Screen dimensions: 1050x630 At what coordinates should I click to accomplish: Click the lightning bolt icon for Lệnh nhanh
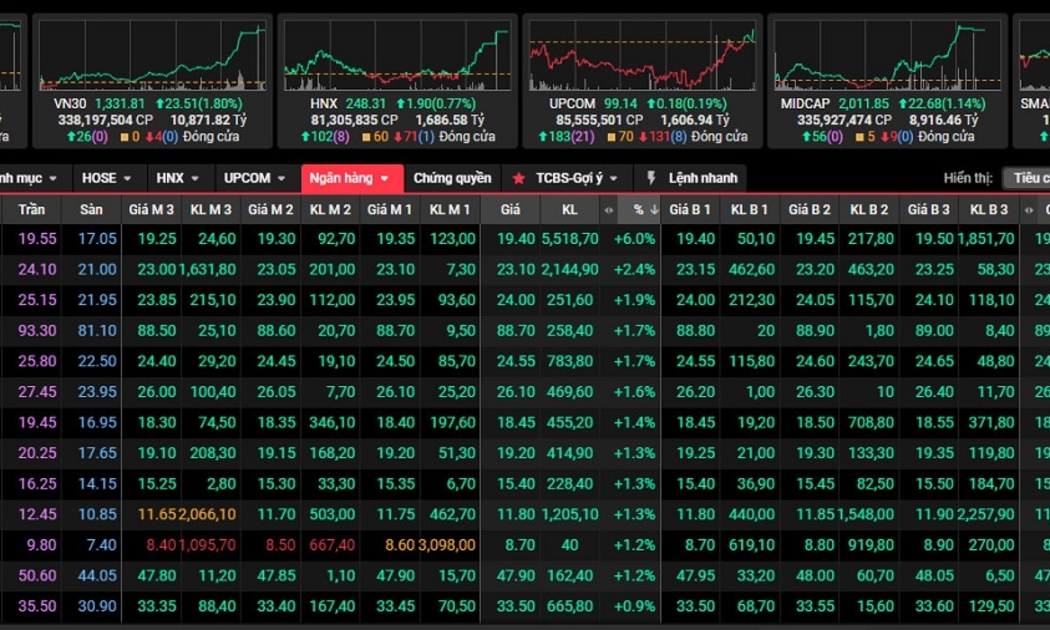[651, 178]
